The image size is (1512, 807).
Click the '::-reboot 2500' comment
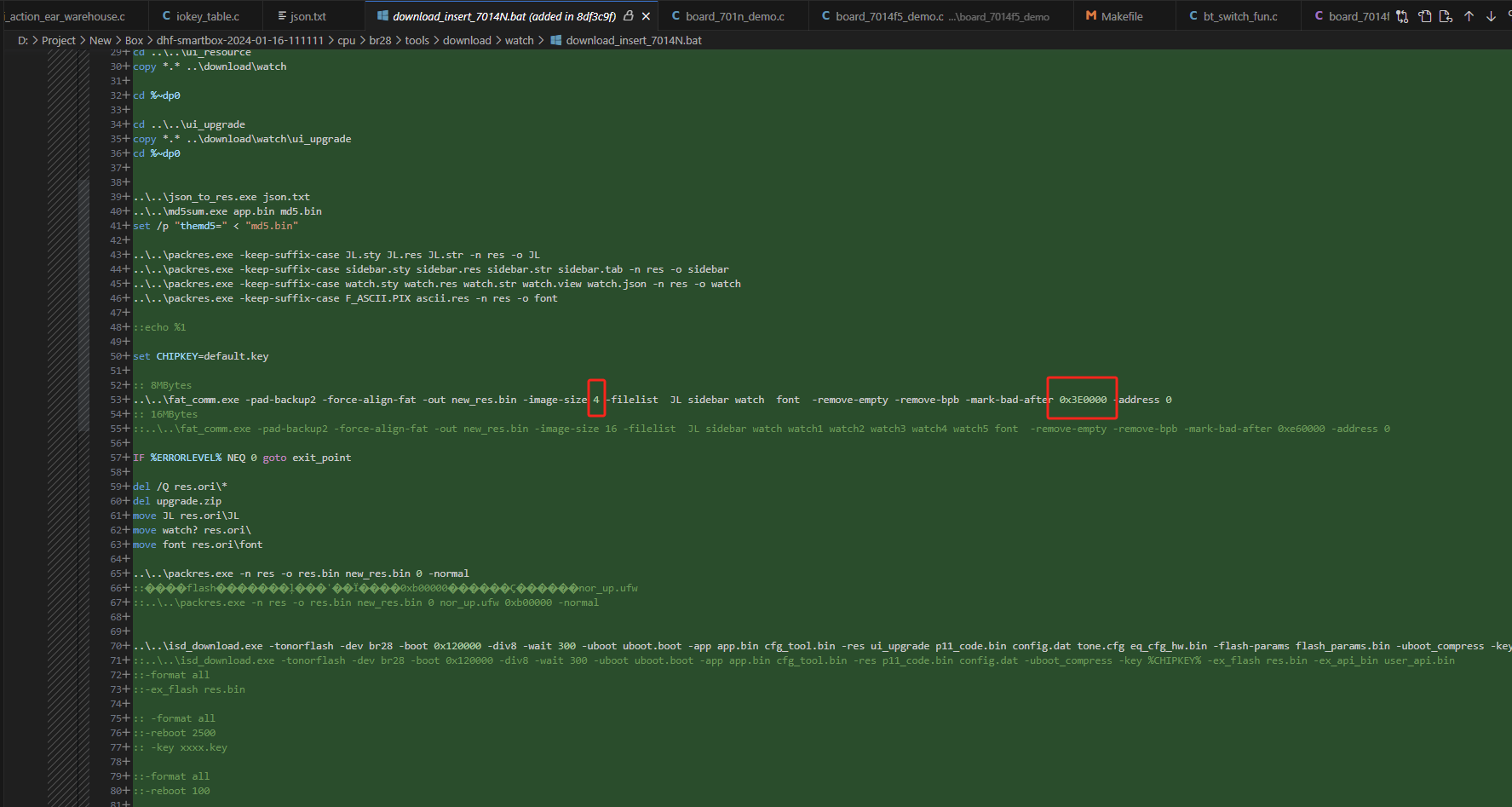[175, 733]
